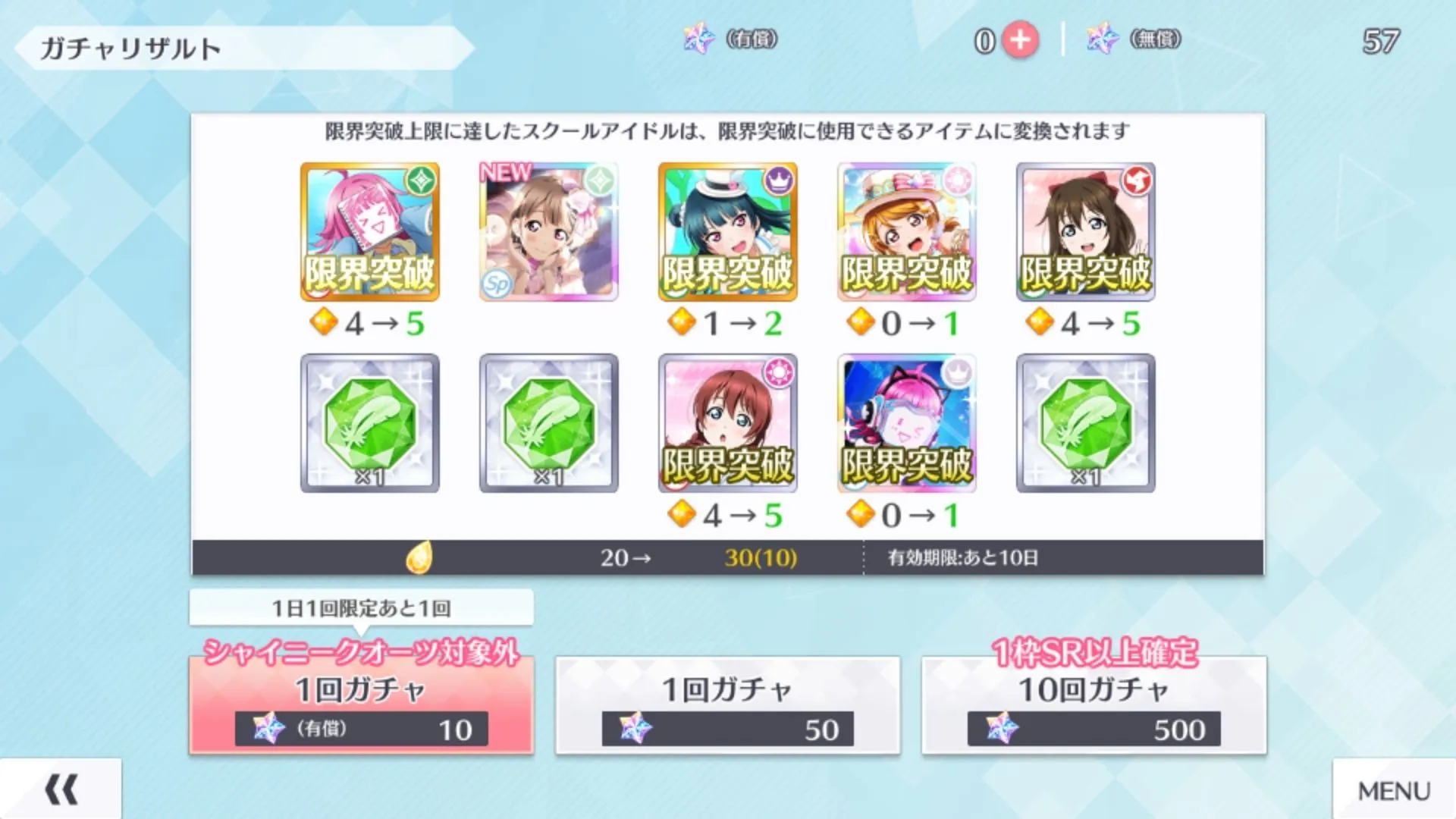Select the brown-haired girl with red bow card

pyautogui.click(x=1086, y=231)
